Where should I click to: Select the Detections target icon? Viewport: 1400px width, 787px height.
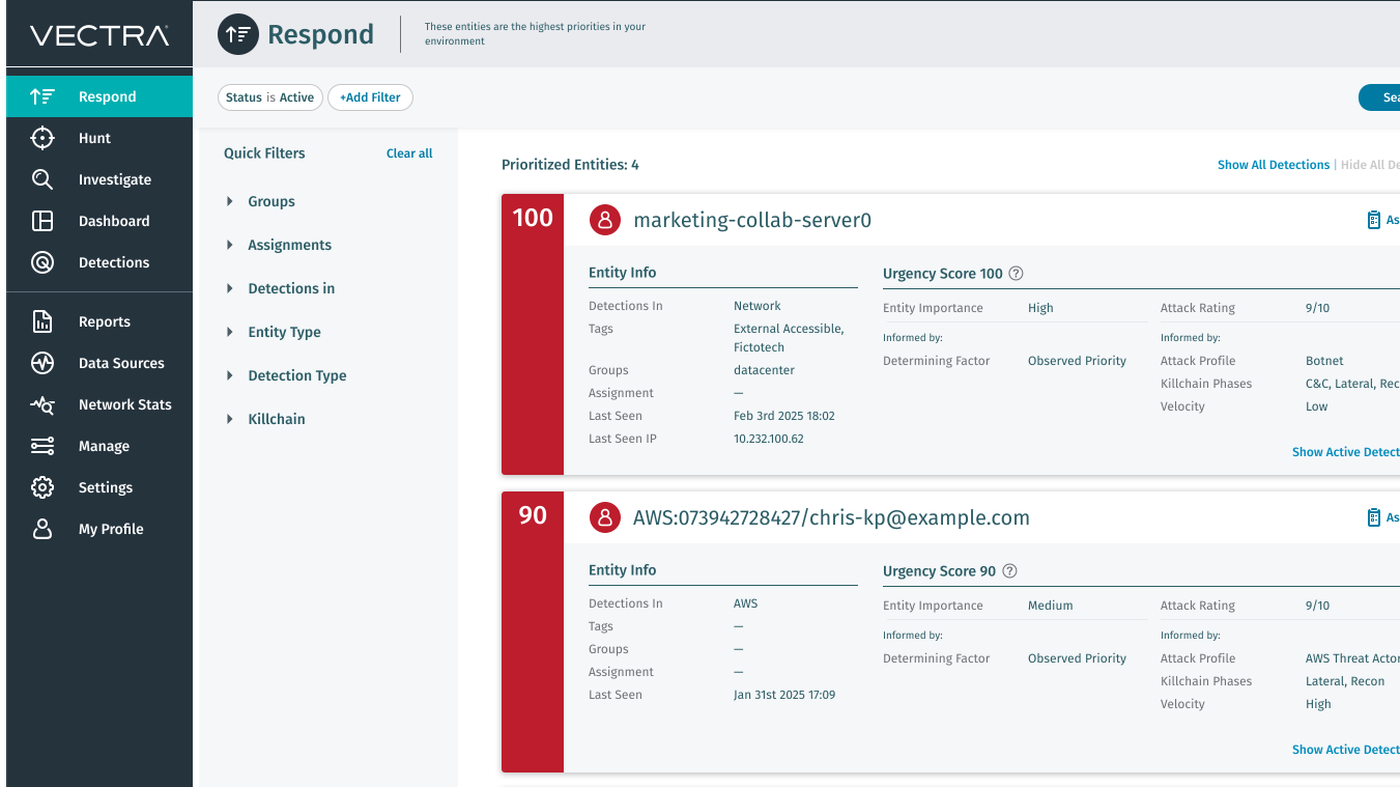click(x=42, y=263)
